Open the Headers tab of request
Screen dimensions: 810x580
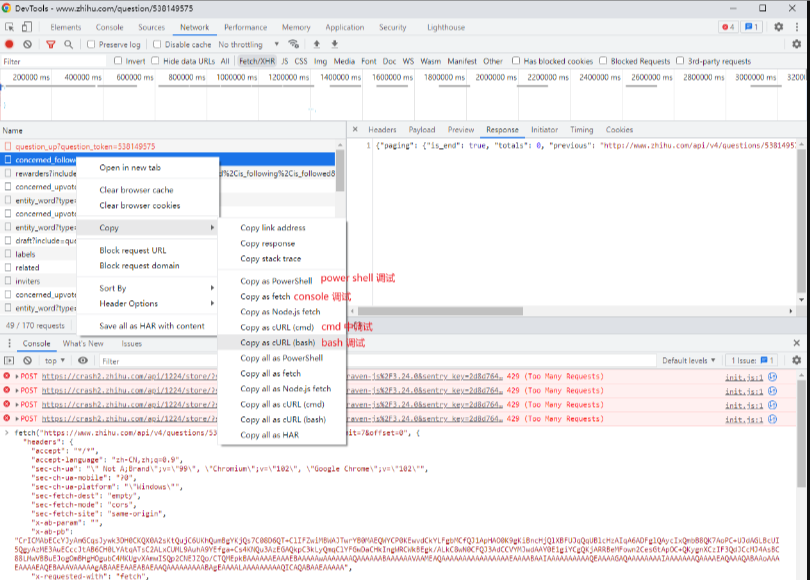tap(382, 130)
